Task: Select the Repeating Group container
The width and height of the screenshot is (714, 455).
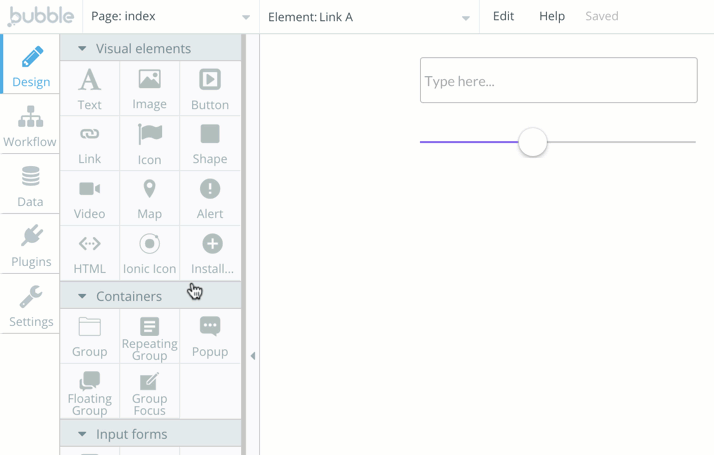Action: (149, 336)
